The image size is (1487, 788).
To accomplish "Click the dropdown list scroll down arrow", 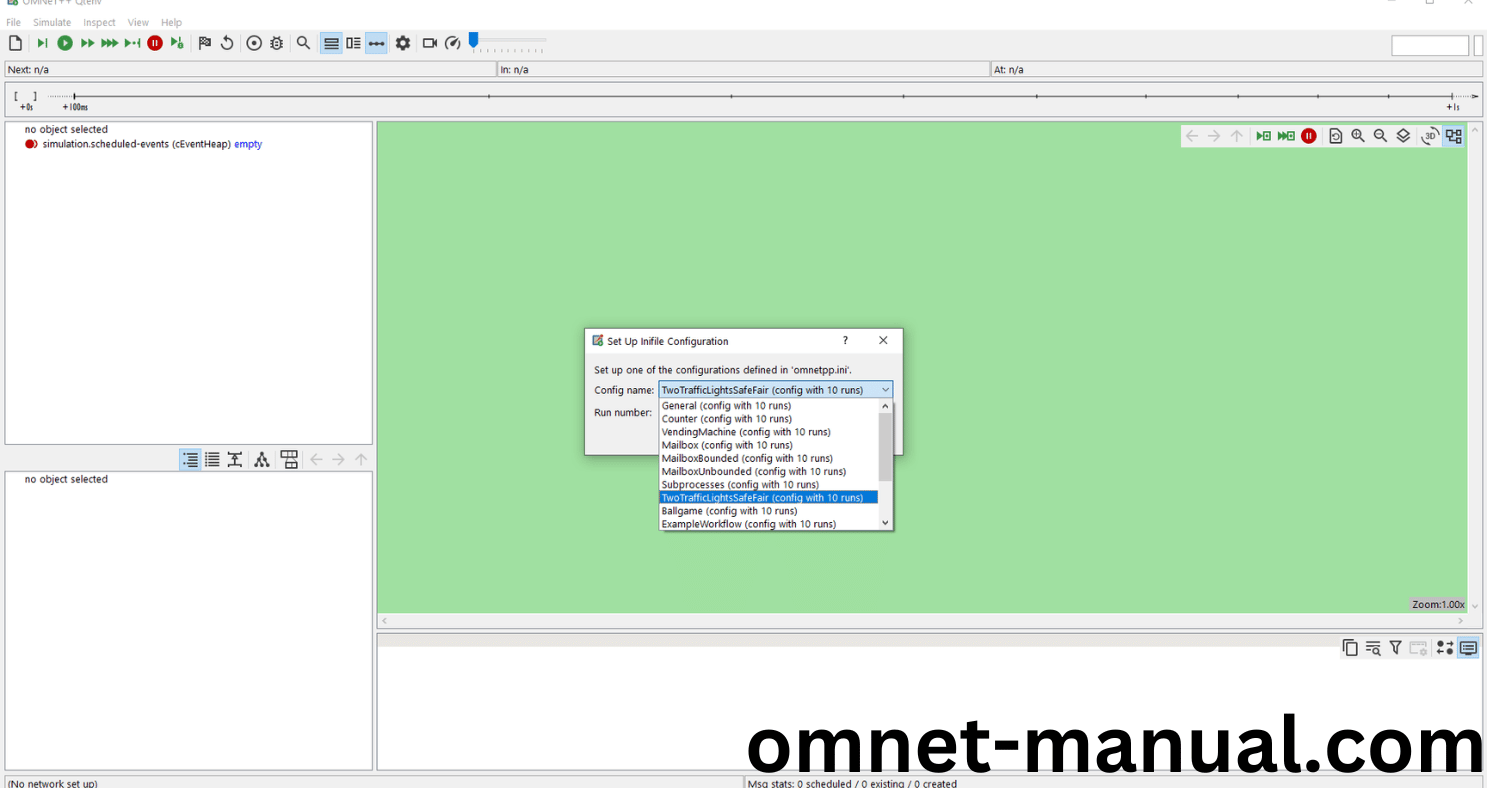I will pos(885,523).
